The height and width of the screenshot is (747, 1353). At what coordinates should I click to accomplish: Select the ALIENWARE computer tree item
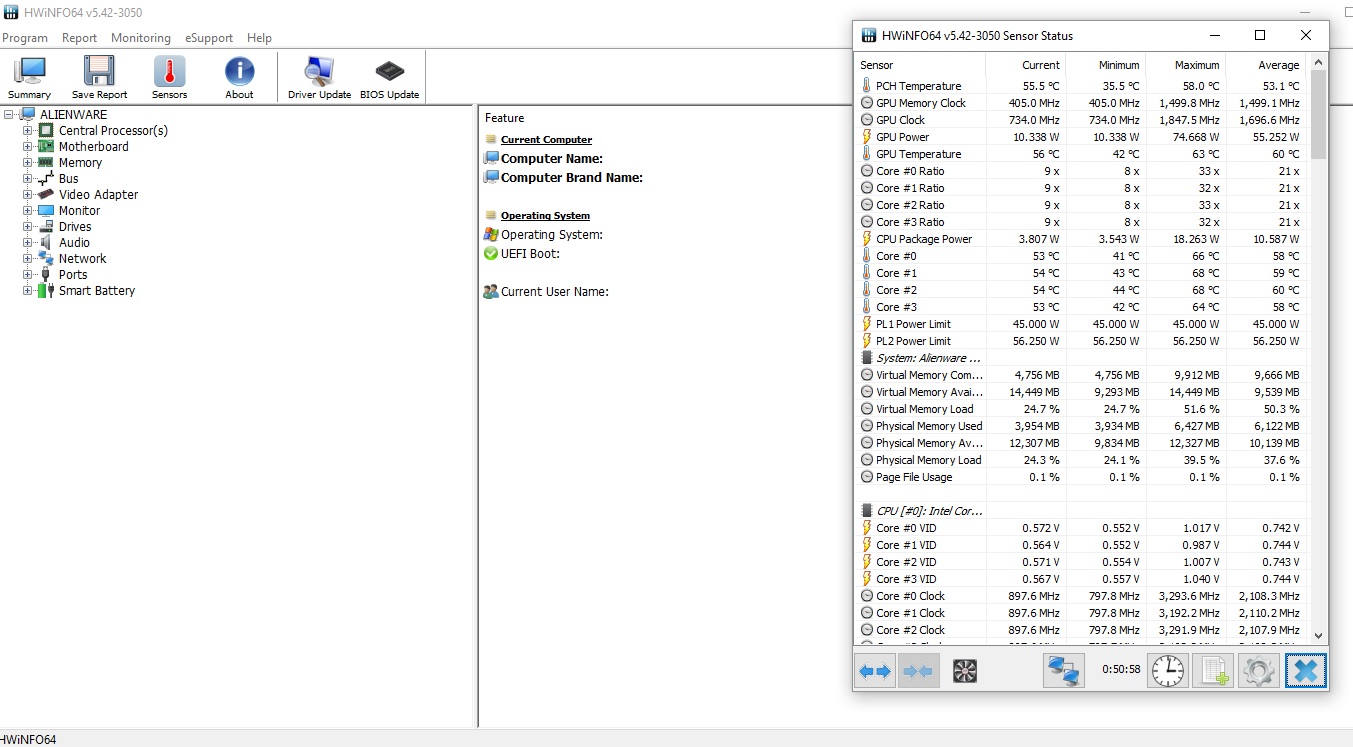[73, 114]
